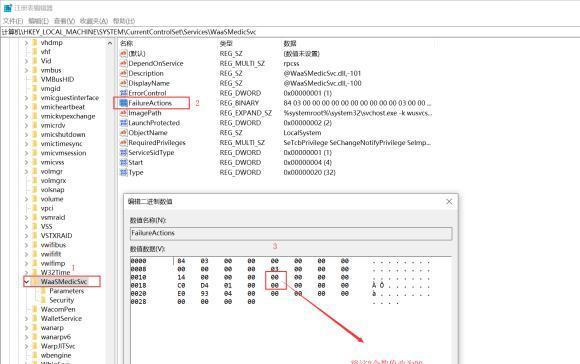Select the volsnap folder icon

(35, 190)
